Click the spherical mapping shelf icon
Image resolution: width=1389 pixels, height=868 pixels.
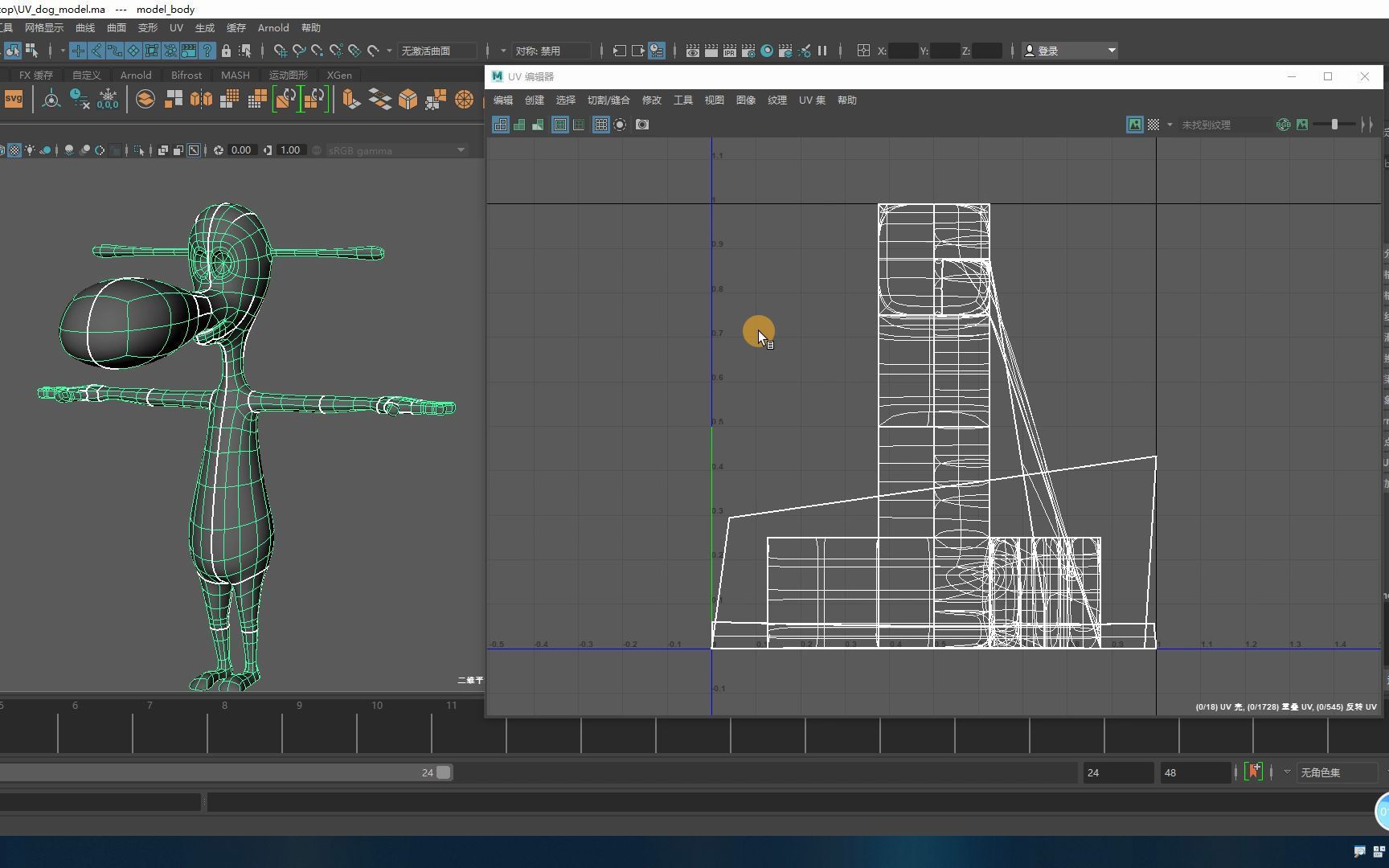click(465, 99)
